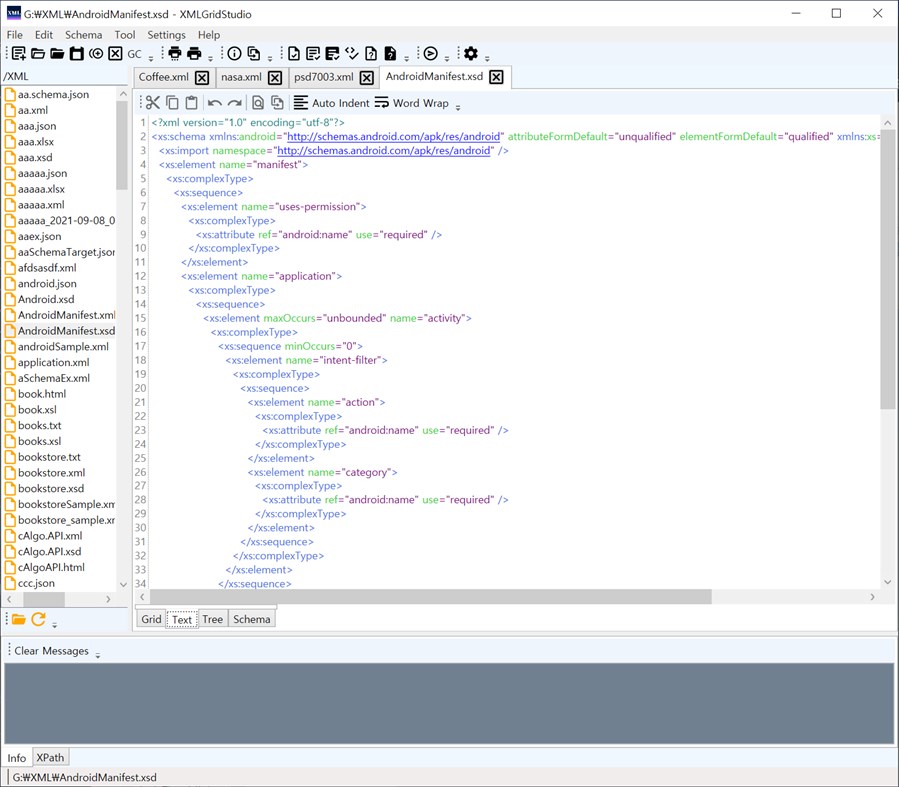Click the Redo arrow icon
The height and width of the screenshot is (787, 899).
(x=234, y=103)
